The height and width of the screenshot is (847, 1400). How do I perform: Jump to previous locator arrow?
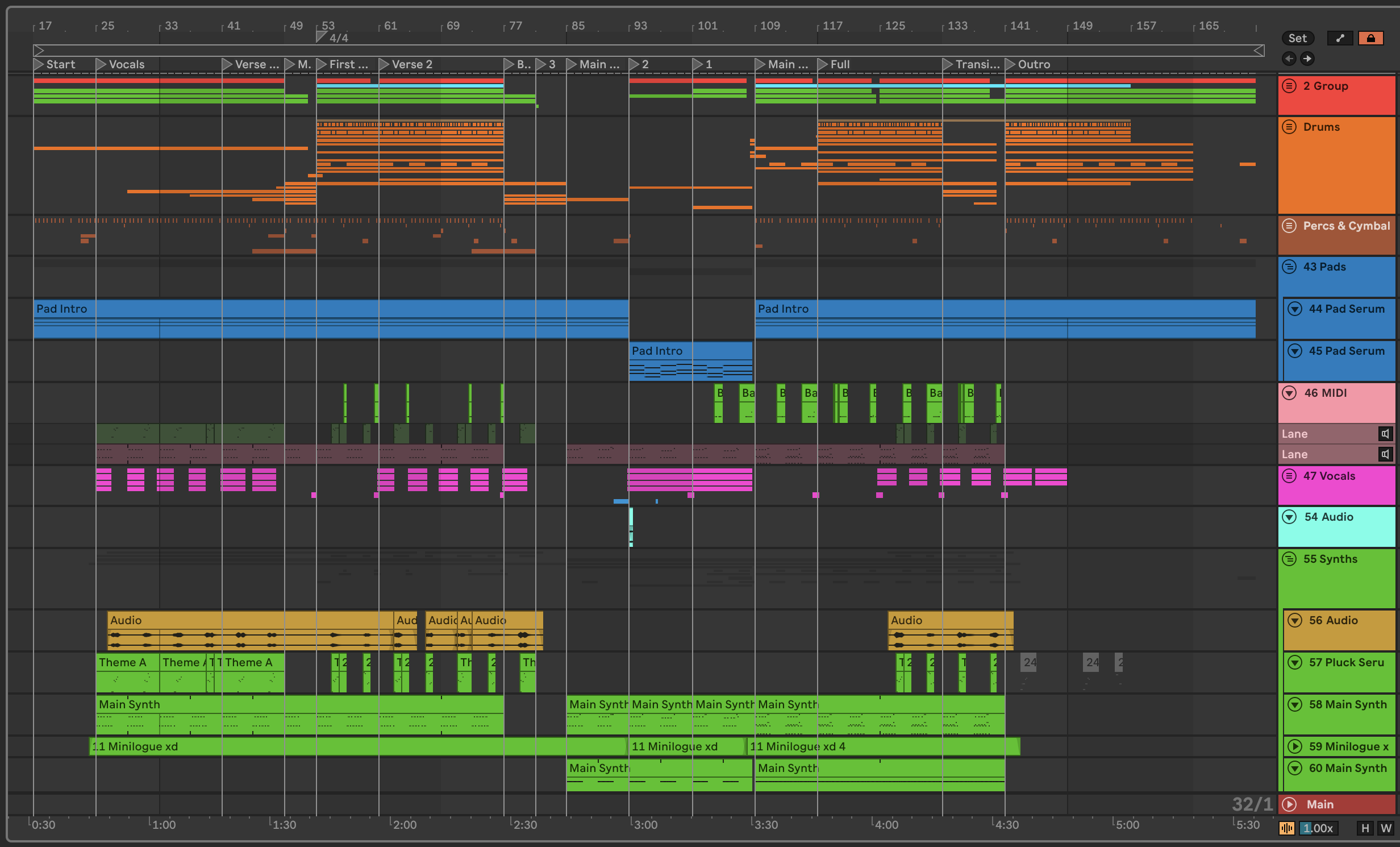pos(1289,59)
